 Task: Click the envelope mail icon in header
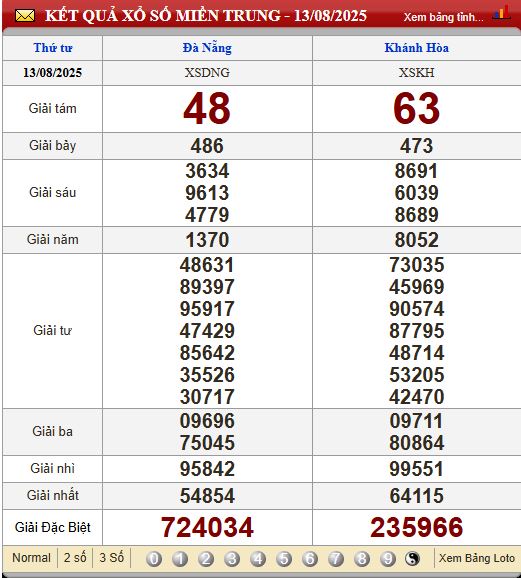pyautogui.click(x=25, y=16)
